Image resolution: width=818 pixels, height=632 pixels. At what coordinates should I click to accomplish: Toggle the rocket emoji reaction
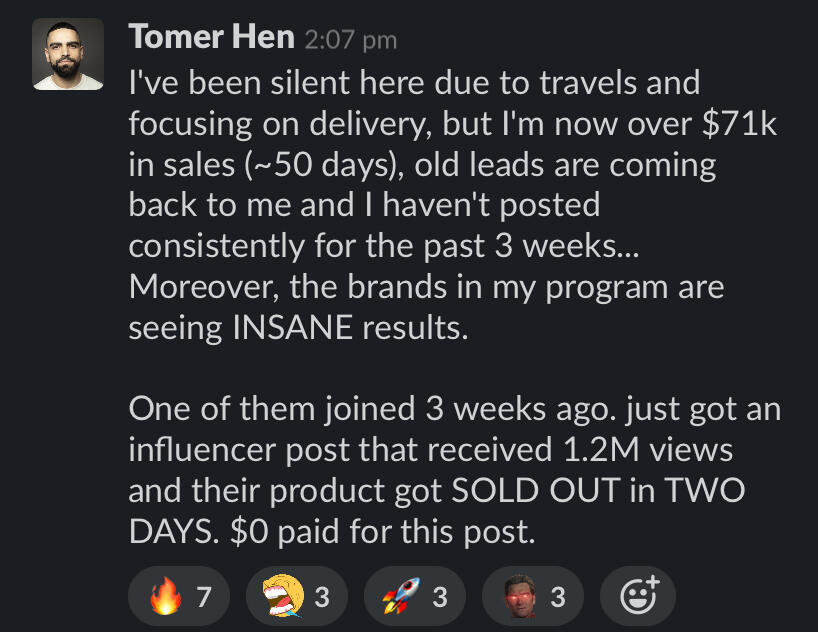tap(414, 598)
